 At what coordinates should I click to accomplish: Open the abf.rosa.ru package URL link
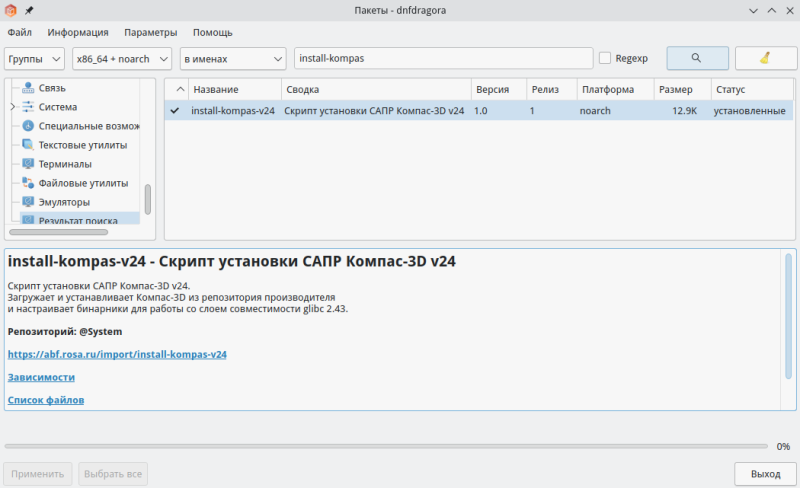tap(117, 354)
